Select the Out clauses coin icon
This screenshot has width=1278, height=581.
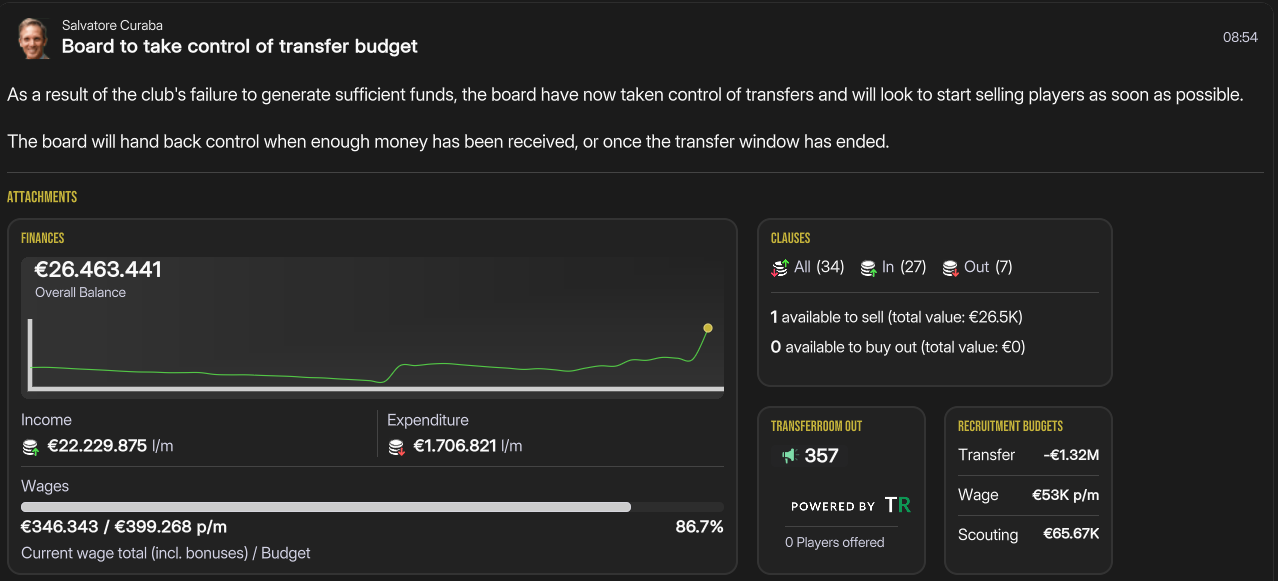(950, 268)
